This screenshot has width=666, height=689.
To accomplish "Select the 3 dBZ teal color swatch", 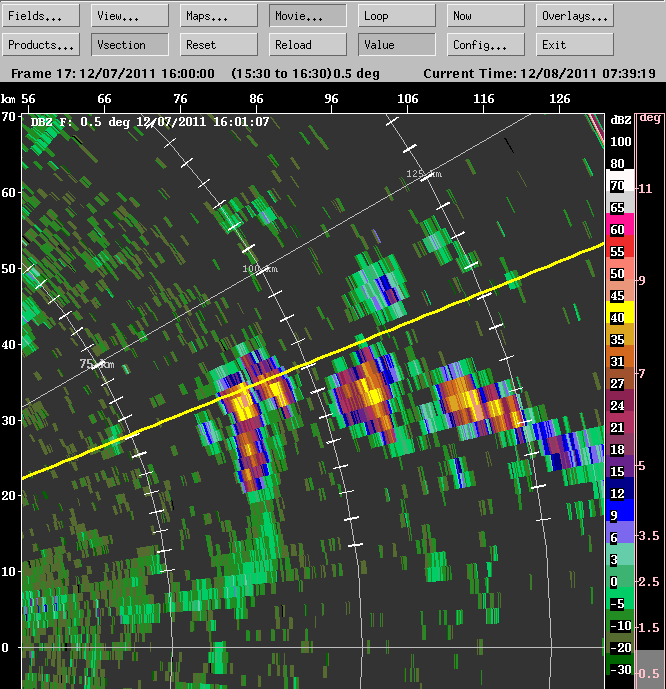I will coord(620,554).
